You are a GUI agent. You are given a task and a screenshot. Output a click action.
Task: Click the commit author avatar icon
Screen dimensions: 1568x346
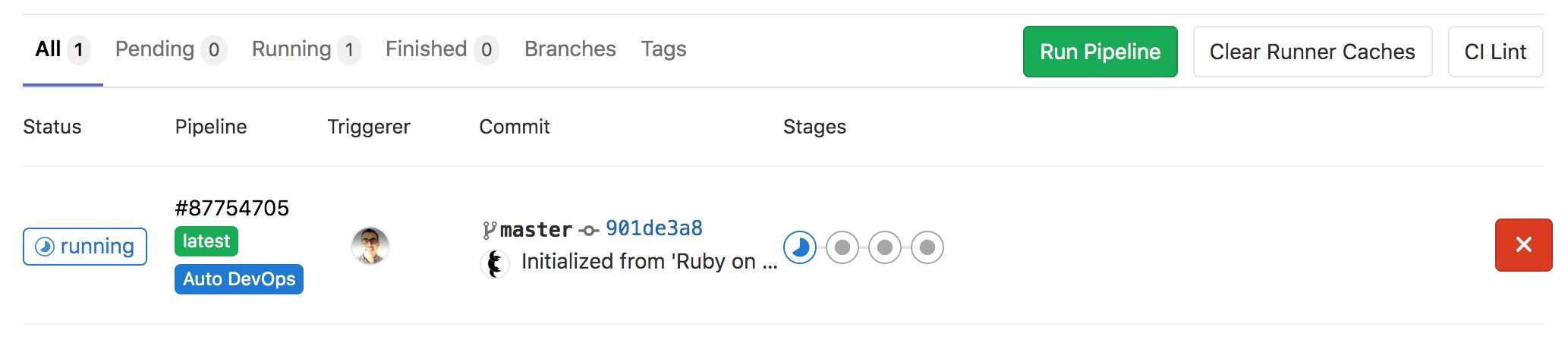[x=495, y=264]
